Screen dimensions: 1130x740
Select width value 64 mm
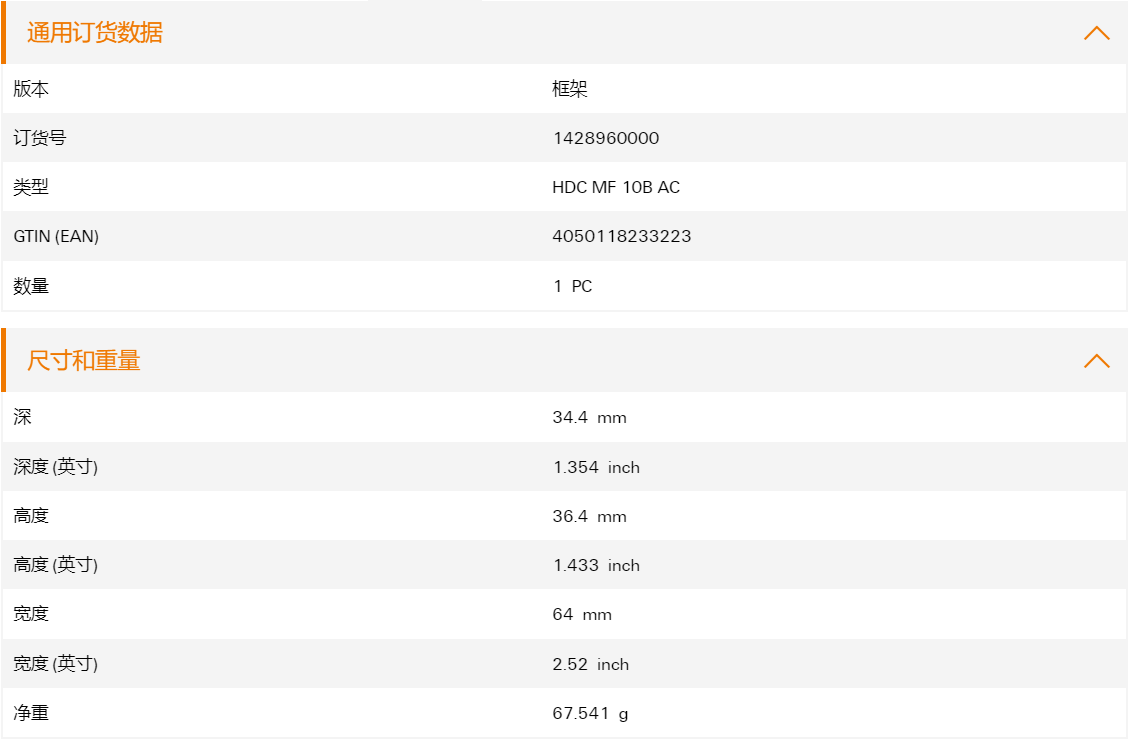coord(582,614)
